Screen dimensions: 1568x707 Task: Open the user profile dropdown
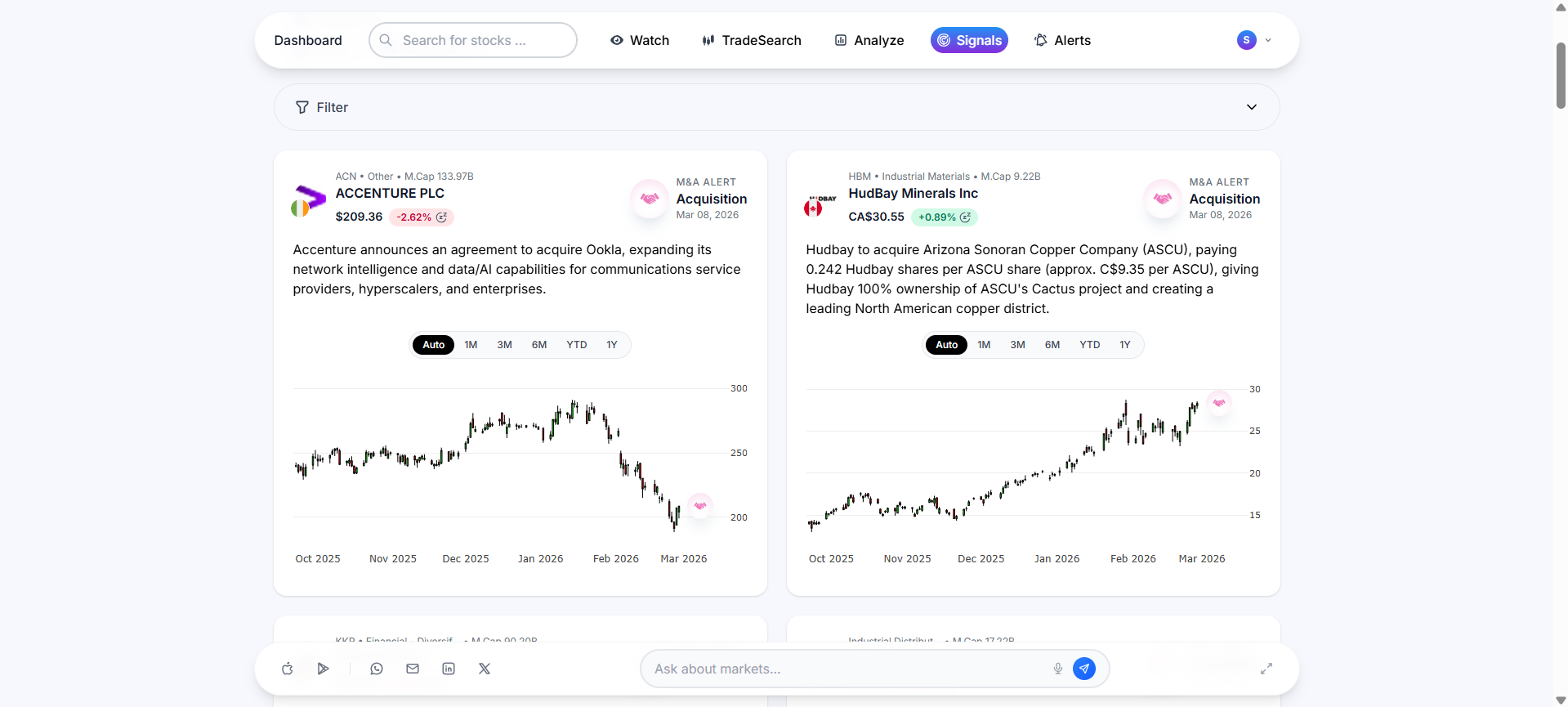point(1254,40)
